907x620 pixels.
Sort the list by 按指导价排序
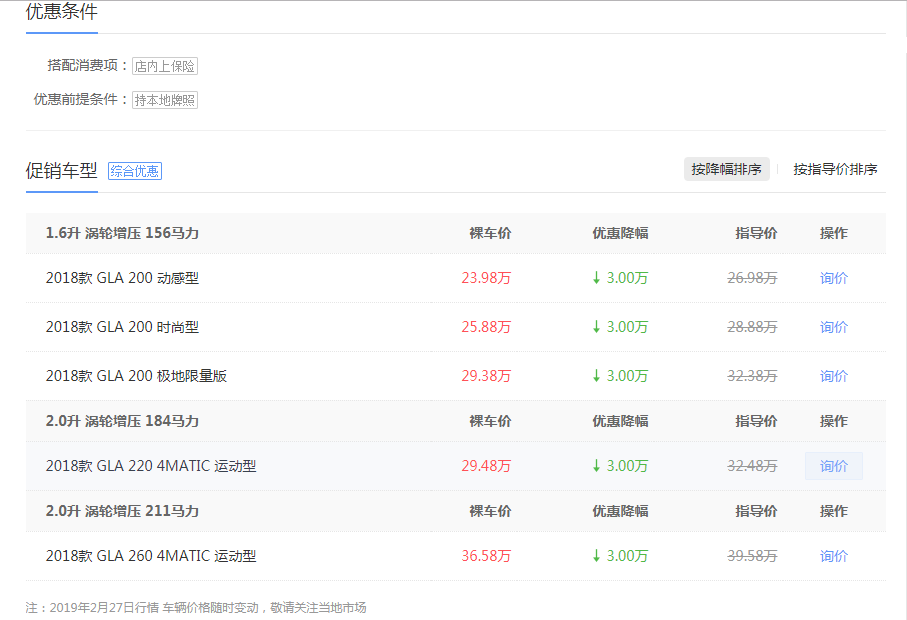835,169
